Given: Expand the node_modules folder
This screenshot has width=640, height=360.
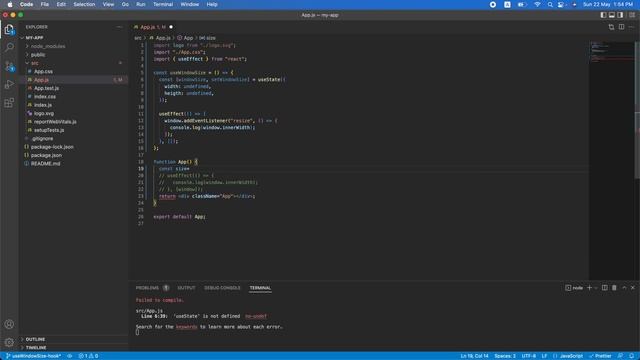Looking at the screenshot, I should point(48,46).
